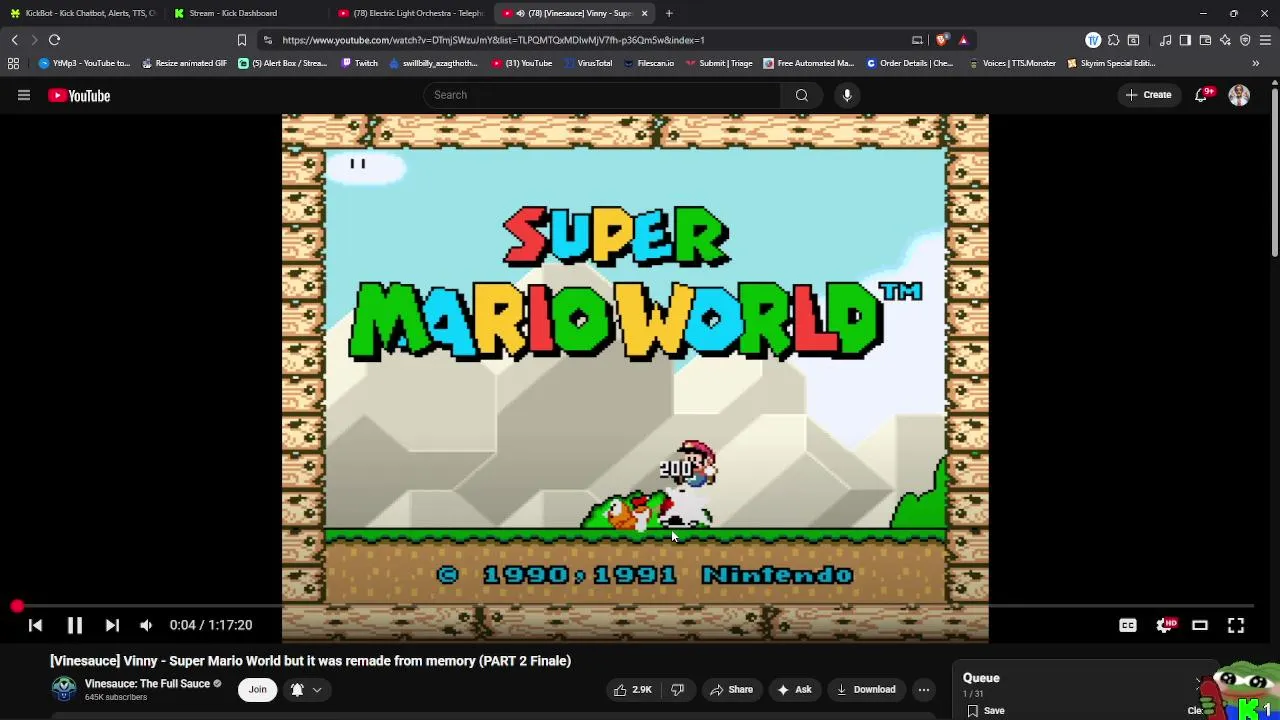This screenshot has height=720, width=1280.
Task: Open Leo AI sparkle icon
Action: pos(1225,40)
